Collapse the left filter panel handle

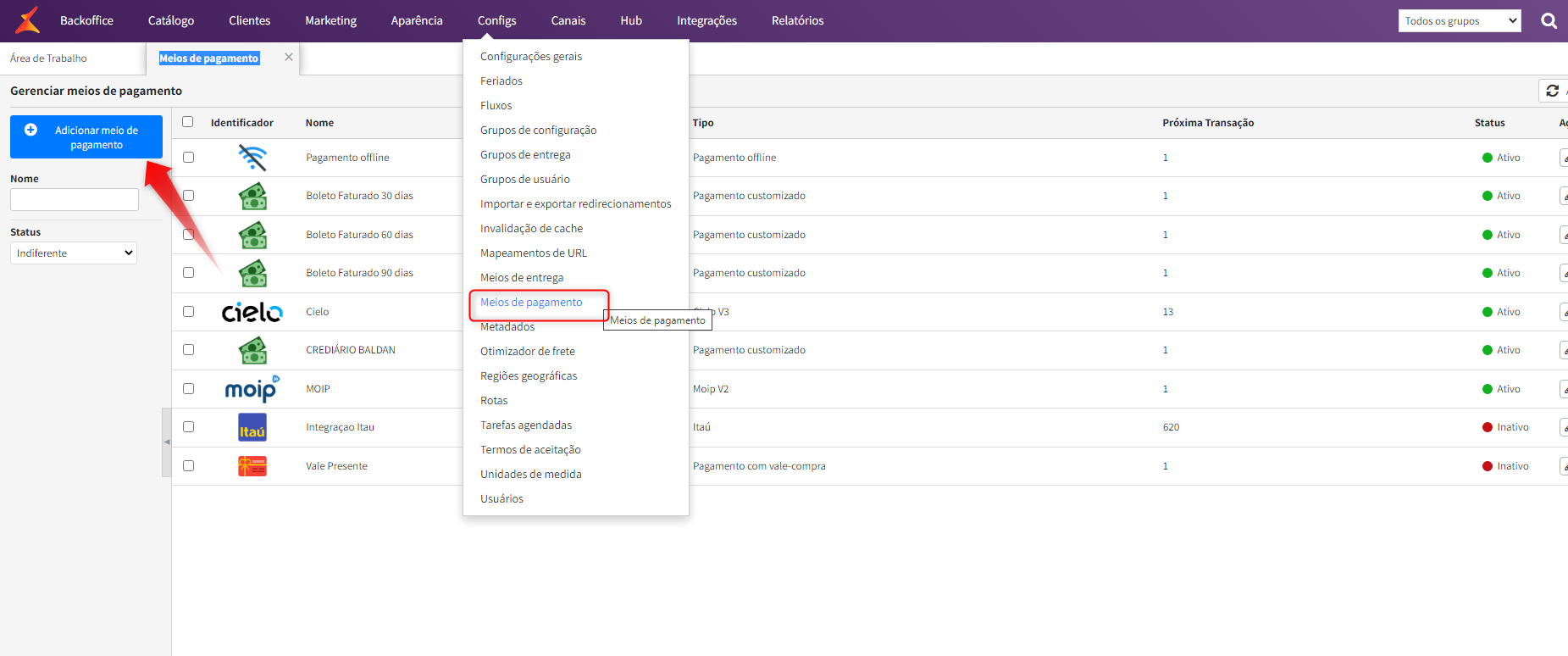167,442
